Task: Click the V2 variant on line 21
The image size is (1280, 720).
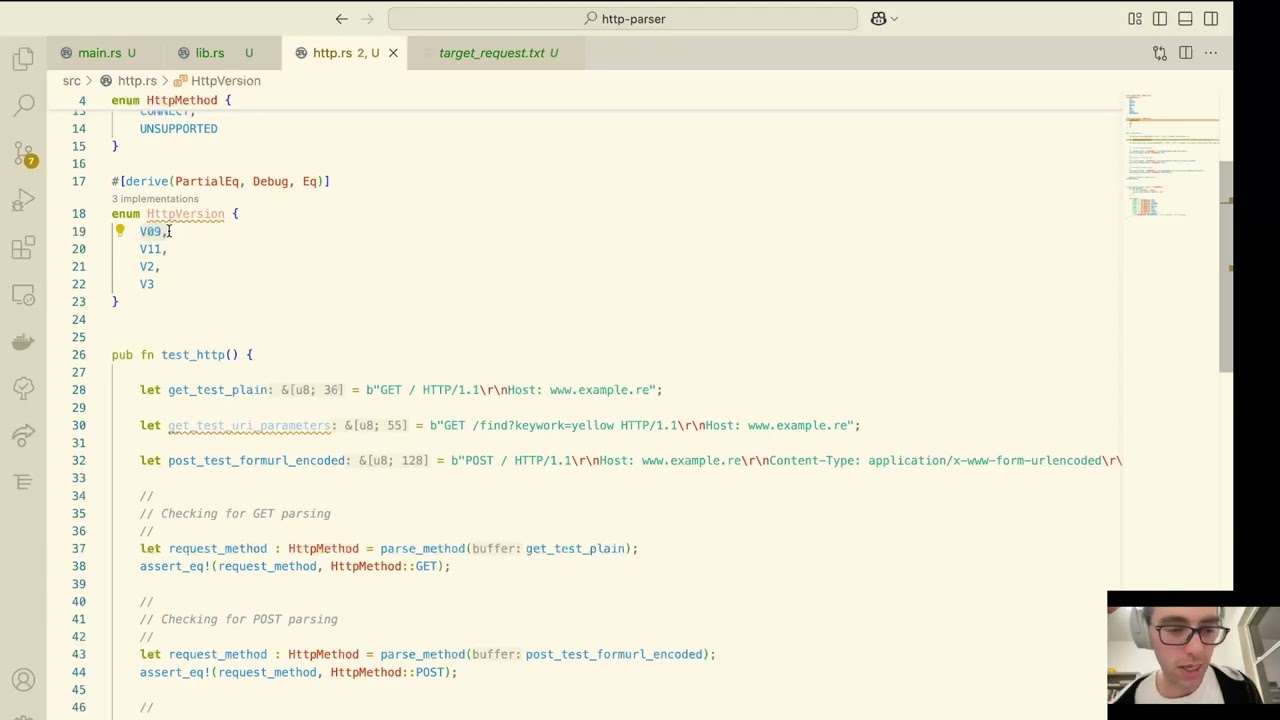Action: point(147,267)
